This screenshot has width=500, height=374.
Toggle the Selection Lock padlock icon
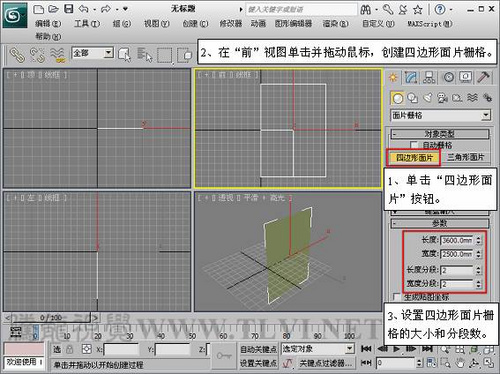pyautogui.click(x=69, y=349)
